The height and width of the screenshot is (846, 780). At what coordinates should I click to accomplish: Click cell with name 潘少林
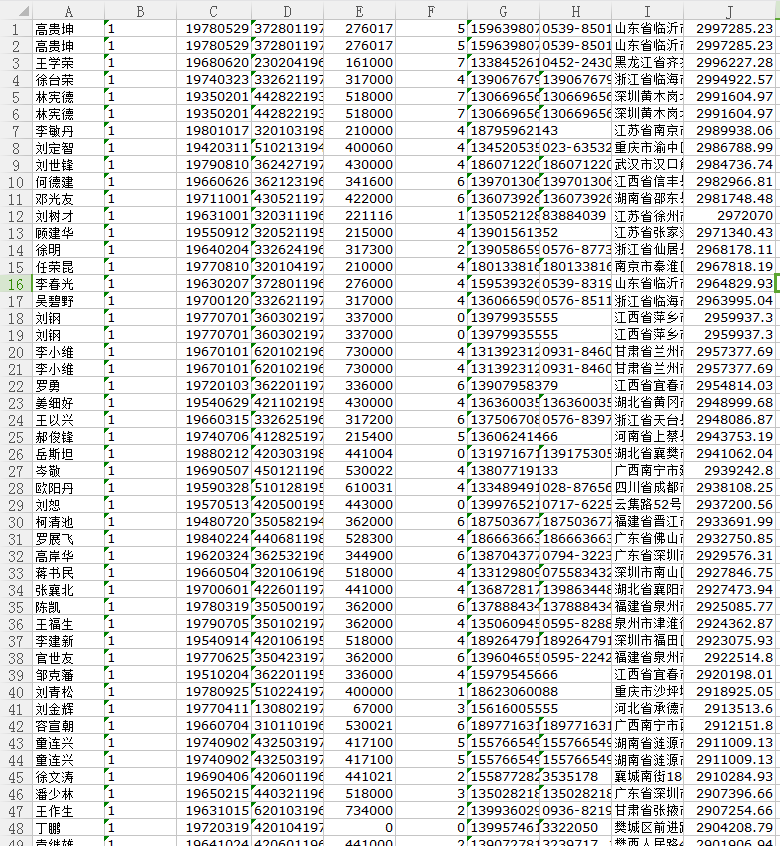click(x=68, y=794)
